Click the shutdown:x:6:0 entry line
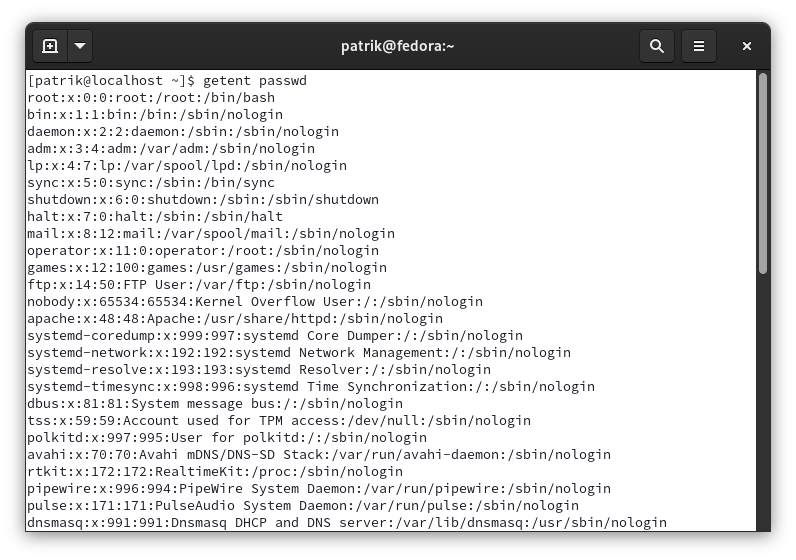This screenshot has height=560, width=796. click(203, 200)
